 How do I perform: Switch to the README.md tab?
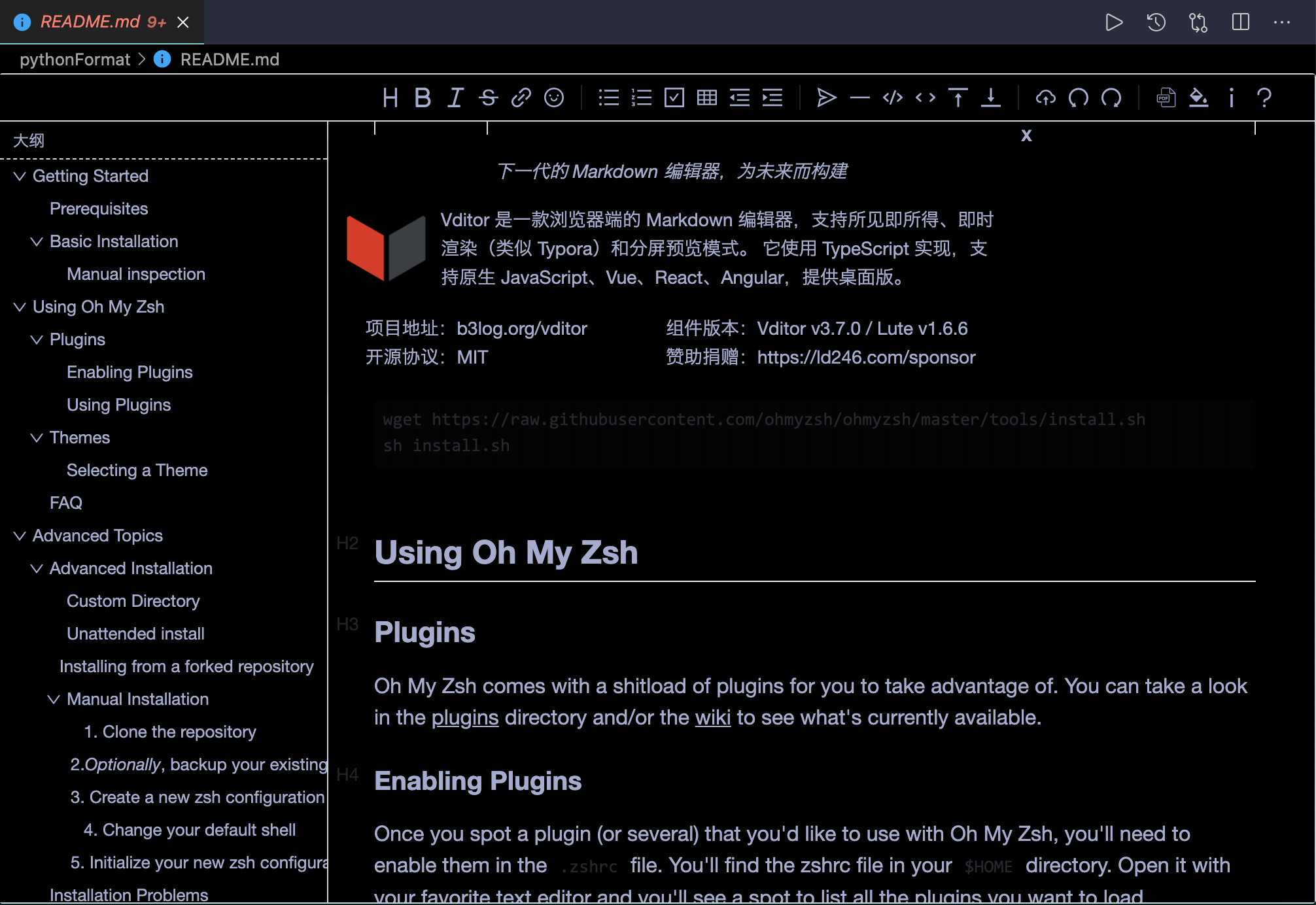tap(92, 22)
